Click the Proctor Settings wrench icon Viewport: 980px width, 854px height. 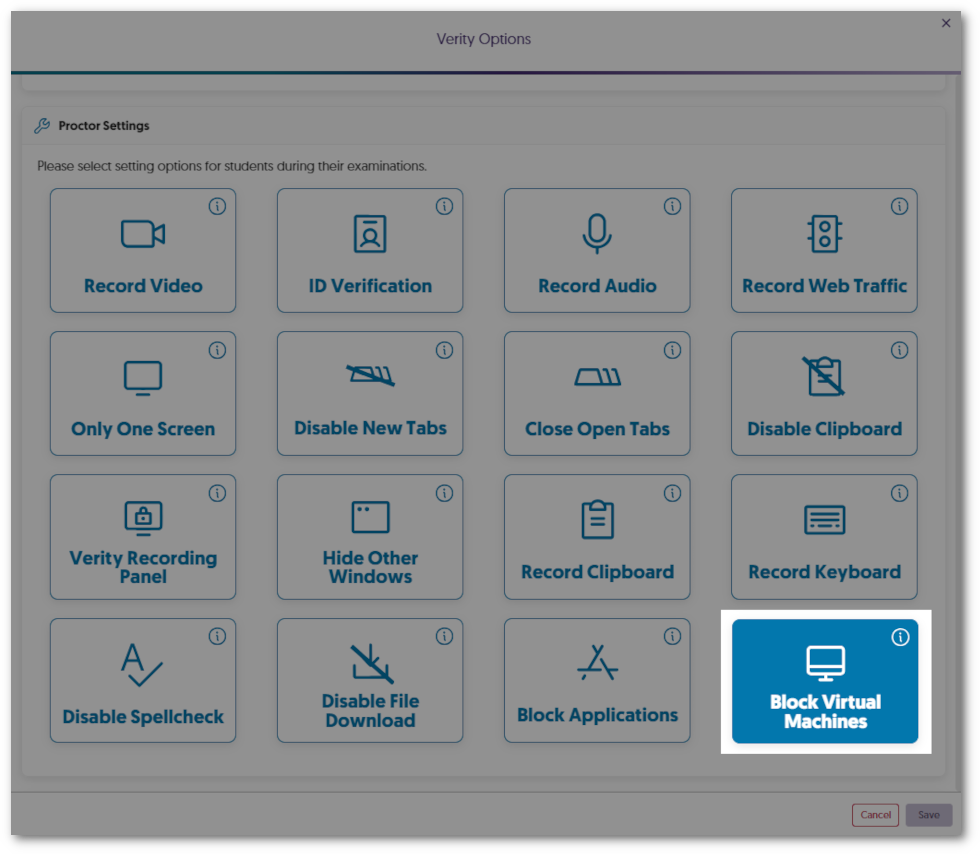point(41,125)
